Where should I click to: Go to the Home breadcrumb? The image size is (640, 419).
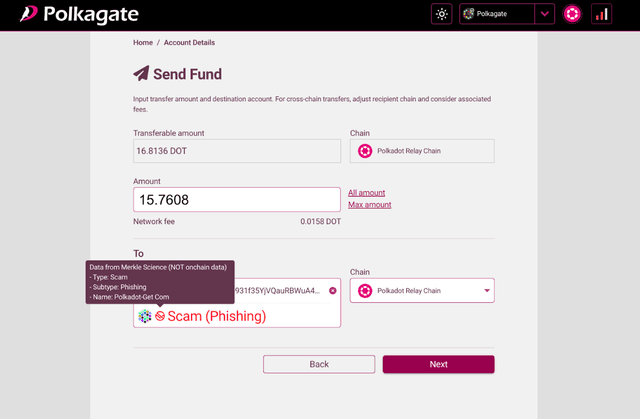pyautogui.click(x=143, y=43)
